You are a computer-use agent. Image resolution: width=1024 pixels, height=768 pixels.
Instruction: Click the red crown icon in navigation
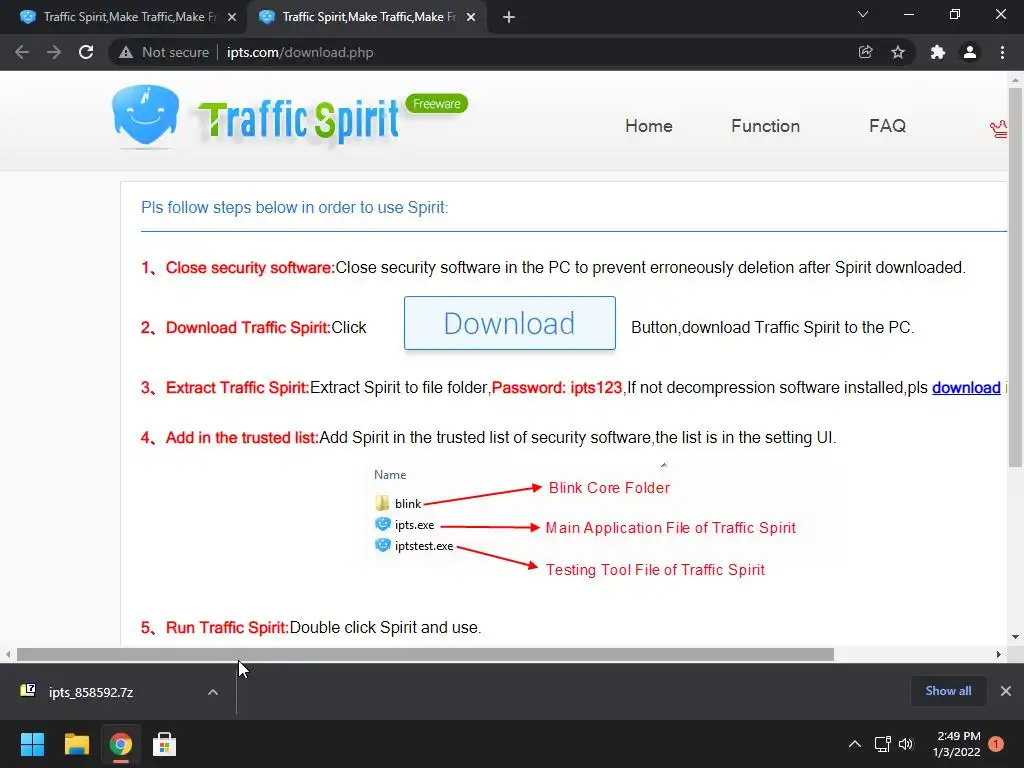[x=999, y=129]
